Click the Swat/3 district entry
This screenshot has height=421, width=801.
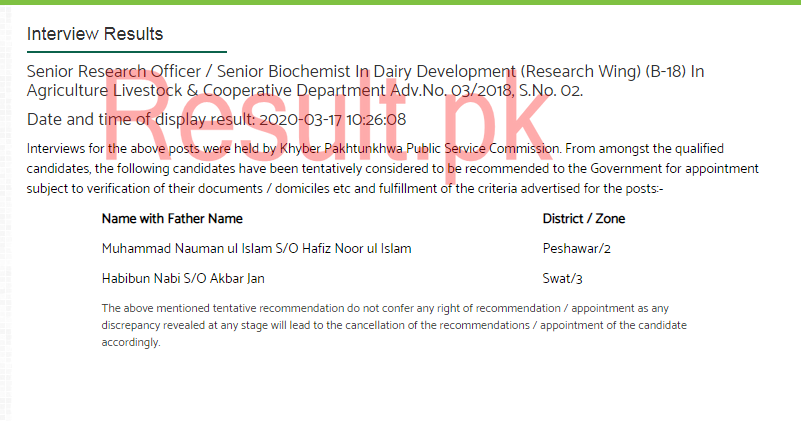pyautogui.click(x=562, y=278)
